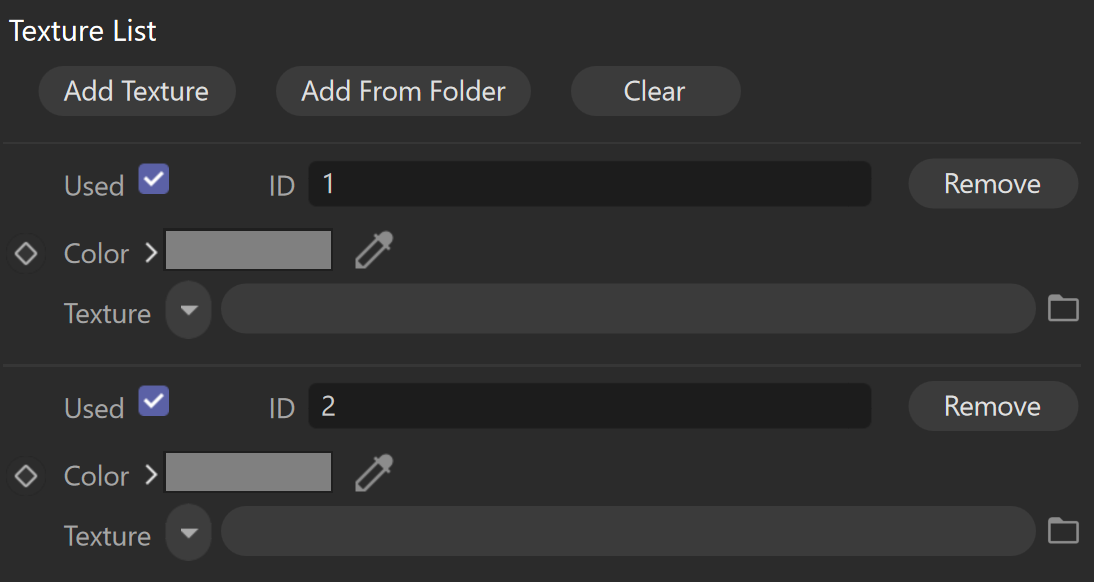Browse folder for texture ID 1

coord(1063,308)
